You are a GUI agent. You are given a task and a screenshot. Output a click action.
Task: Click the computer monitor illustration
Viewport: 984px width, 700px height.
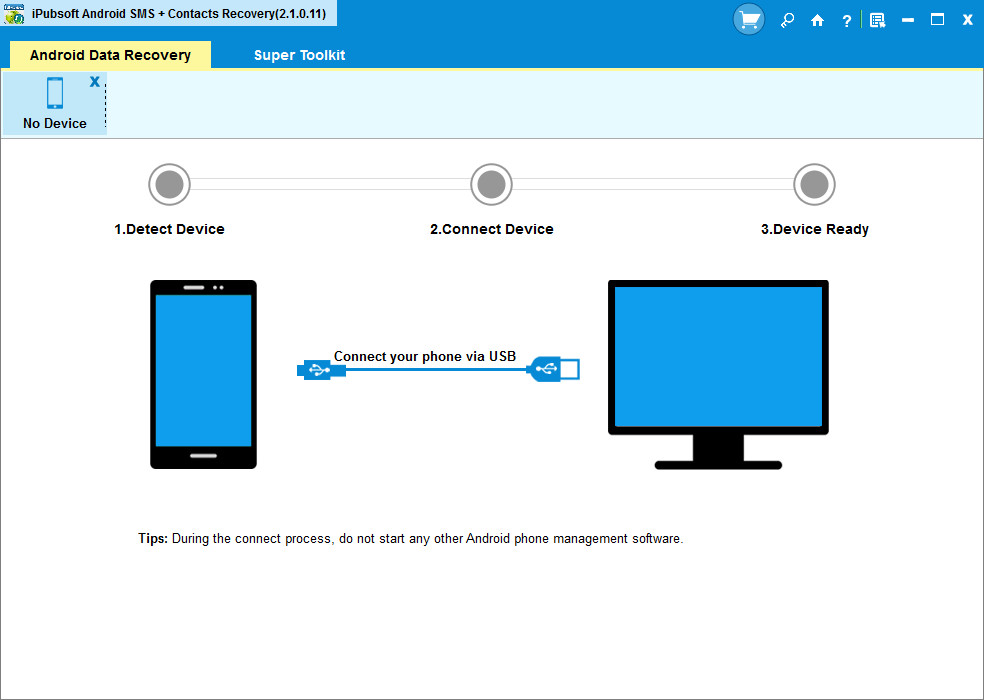(718, 375)
